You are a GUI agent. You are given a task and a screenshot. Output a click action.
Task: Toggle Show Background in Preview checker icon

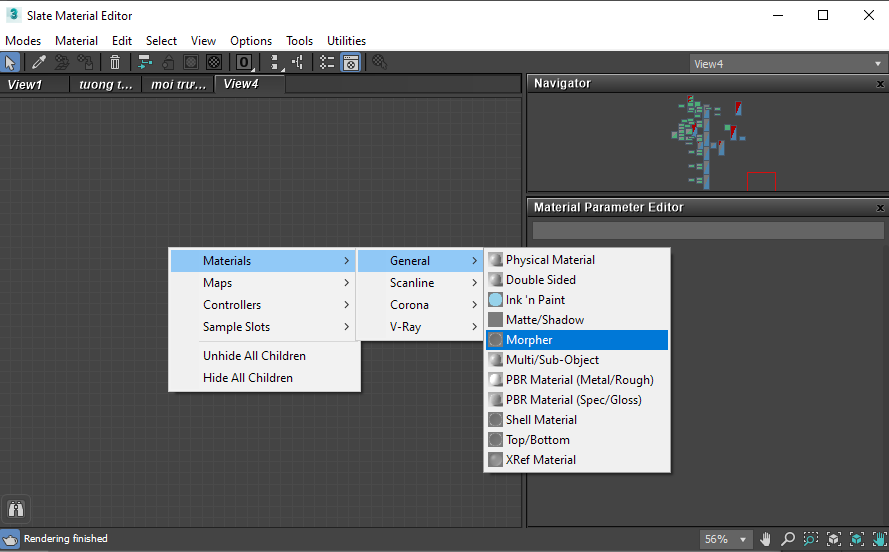pyautogui.click(x=213, y=62)
